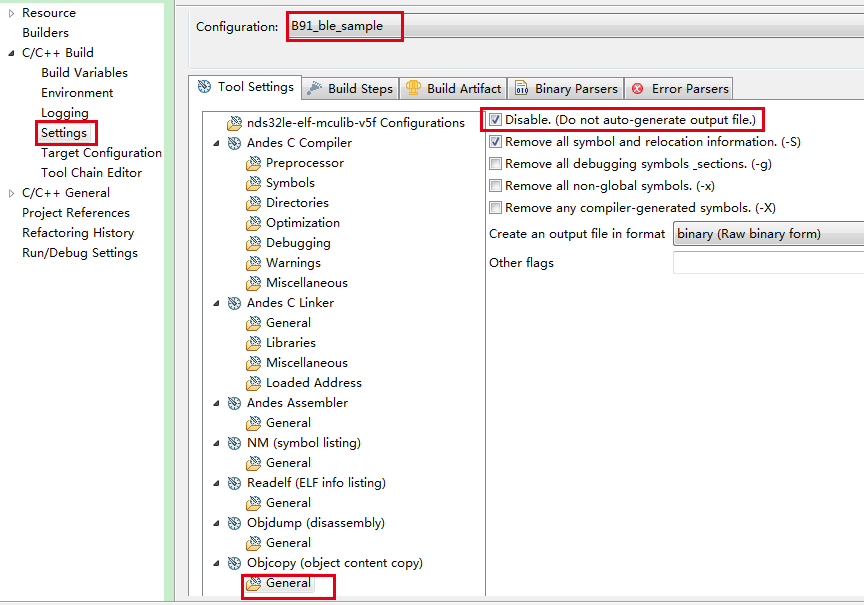Click the Andes C Linker tool icon

(235, 303)
